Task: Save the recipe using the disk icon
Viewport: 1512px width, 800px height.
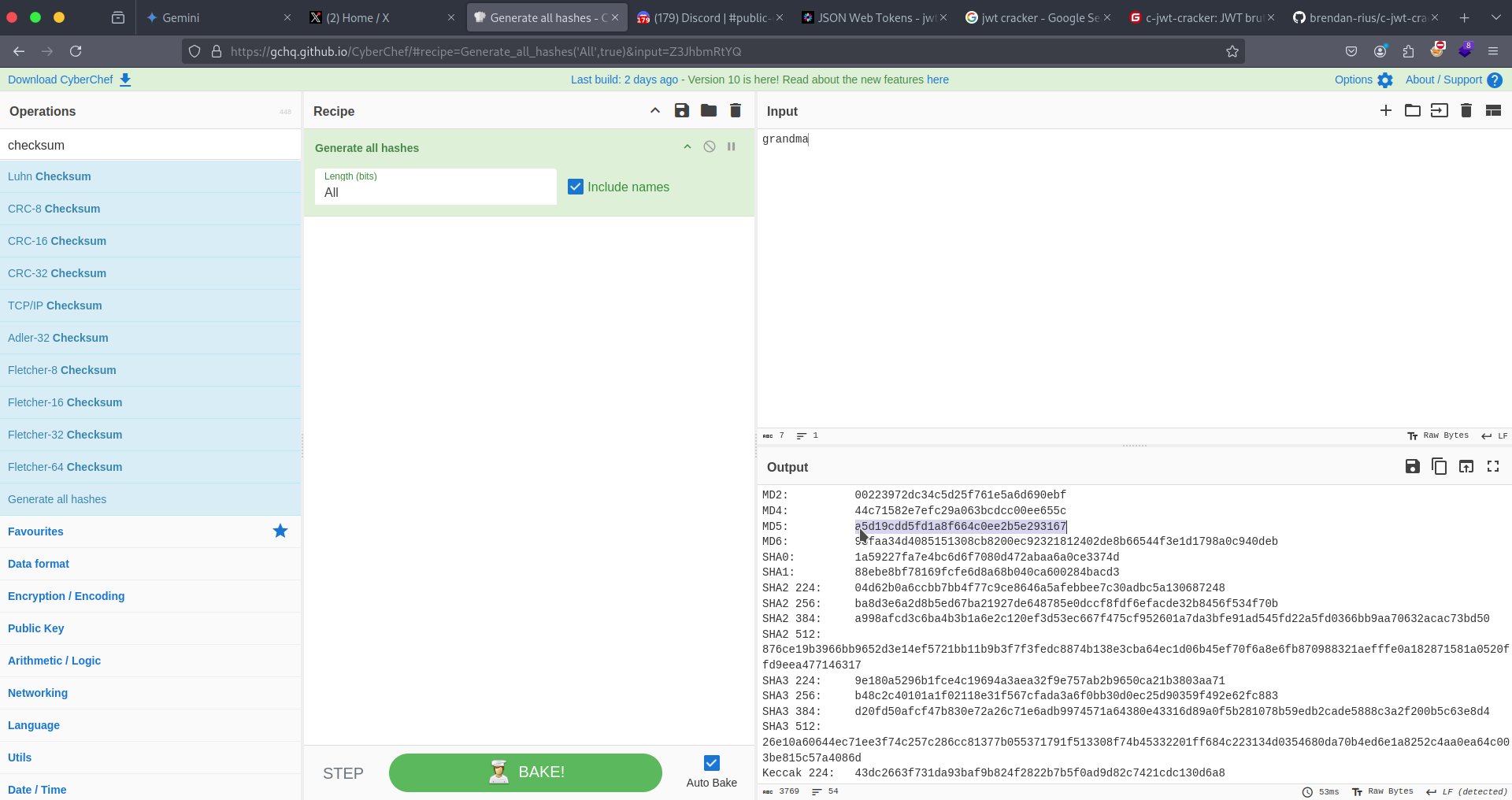Action: pos(681,111)
